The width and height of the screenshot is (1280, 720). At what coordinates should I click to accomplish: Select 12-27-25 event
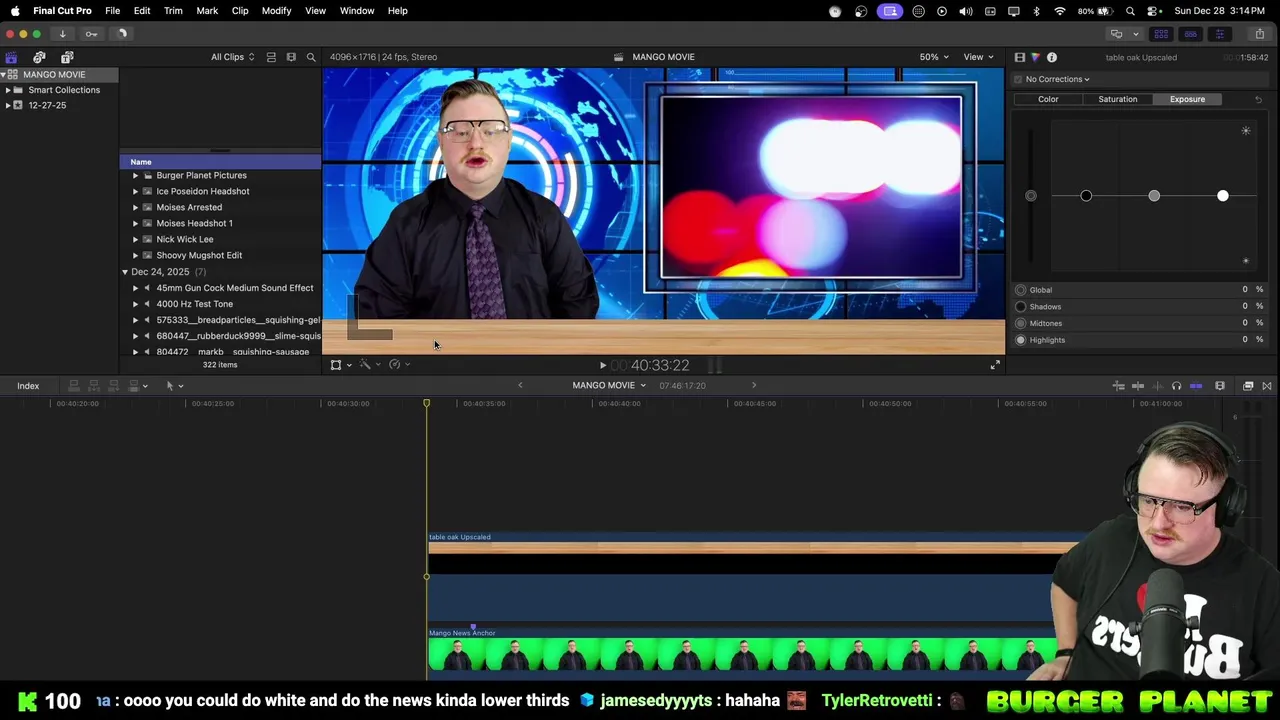tap(47, 105)
